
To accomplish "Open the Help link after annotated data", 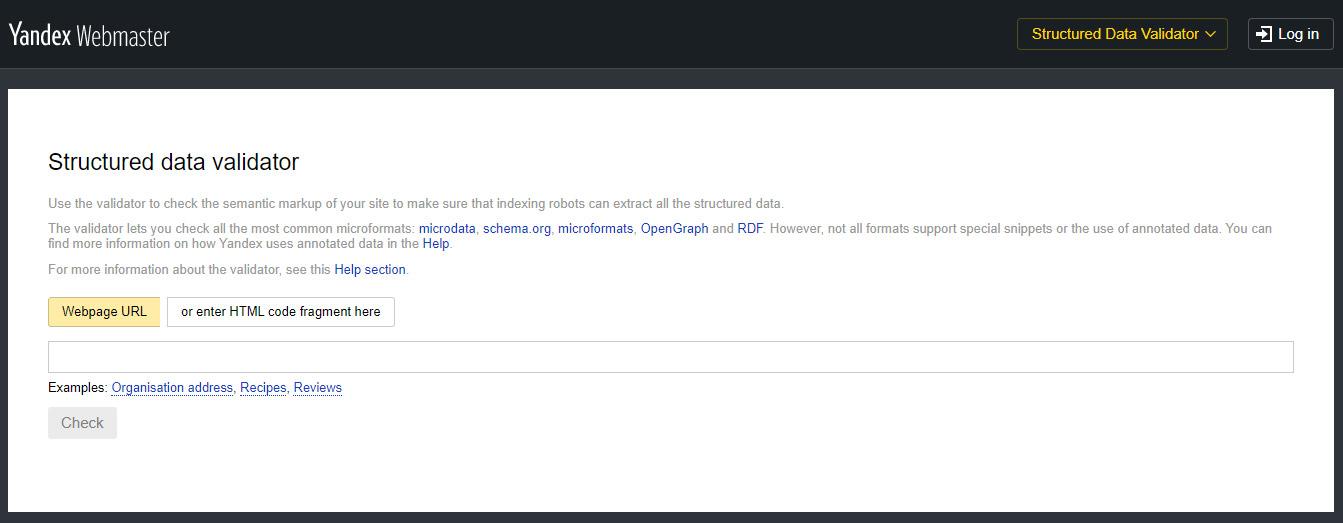I will pyautogui.click(x=436, y=243).
